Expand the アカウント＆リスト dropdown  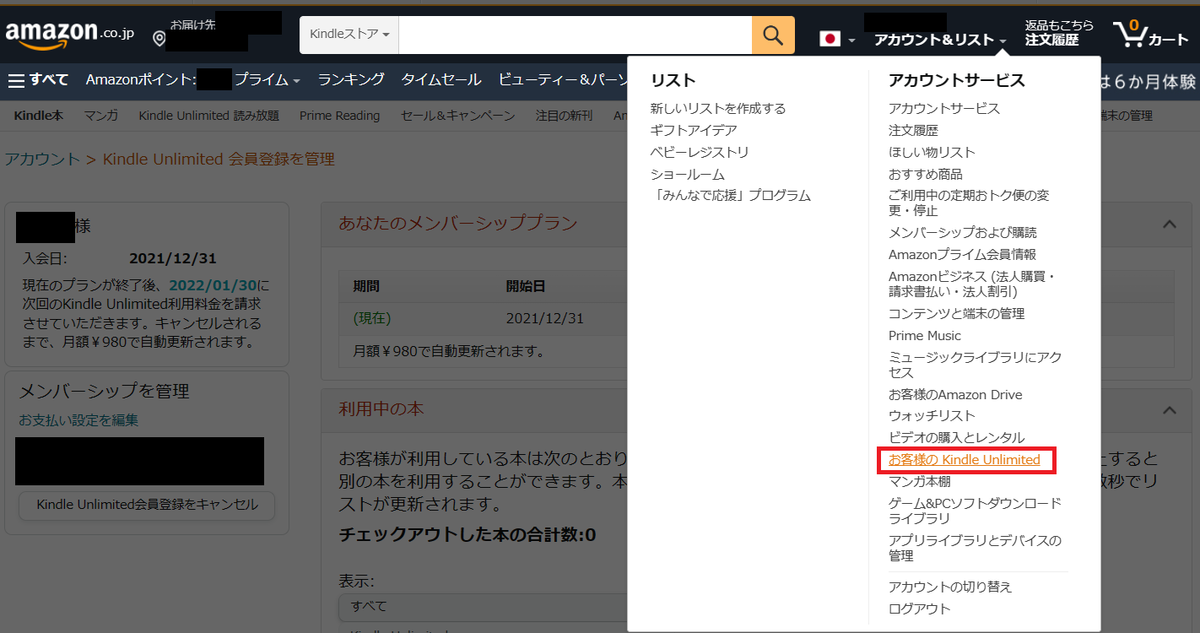tap(940, 40)
